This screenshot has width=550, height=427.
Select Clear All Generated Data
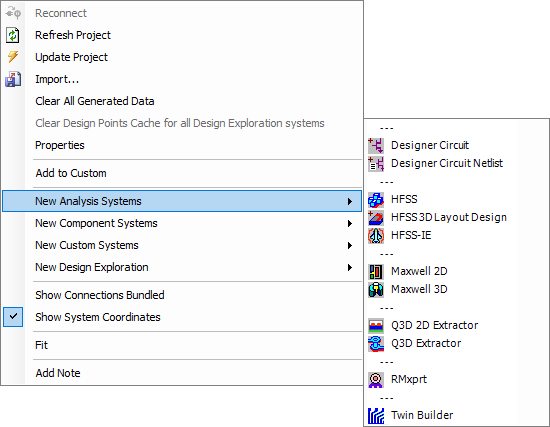point(95,101)
